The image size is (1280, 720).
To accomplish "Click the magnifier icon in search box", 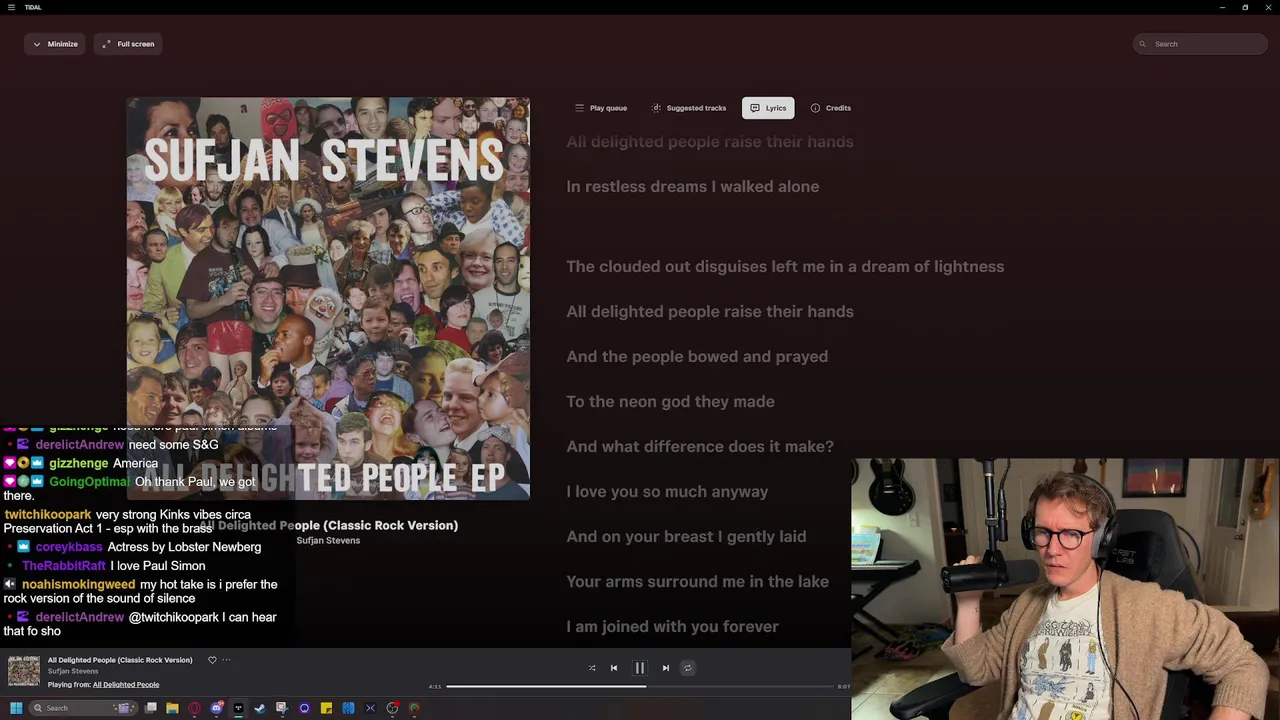I will click(1143, 44).
